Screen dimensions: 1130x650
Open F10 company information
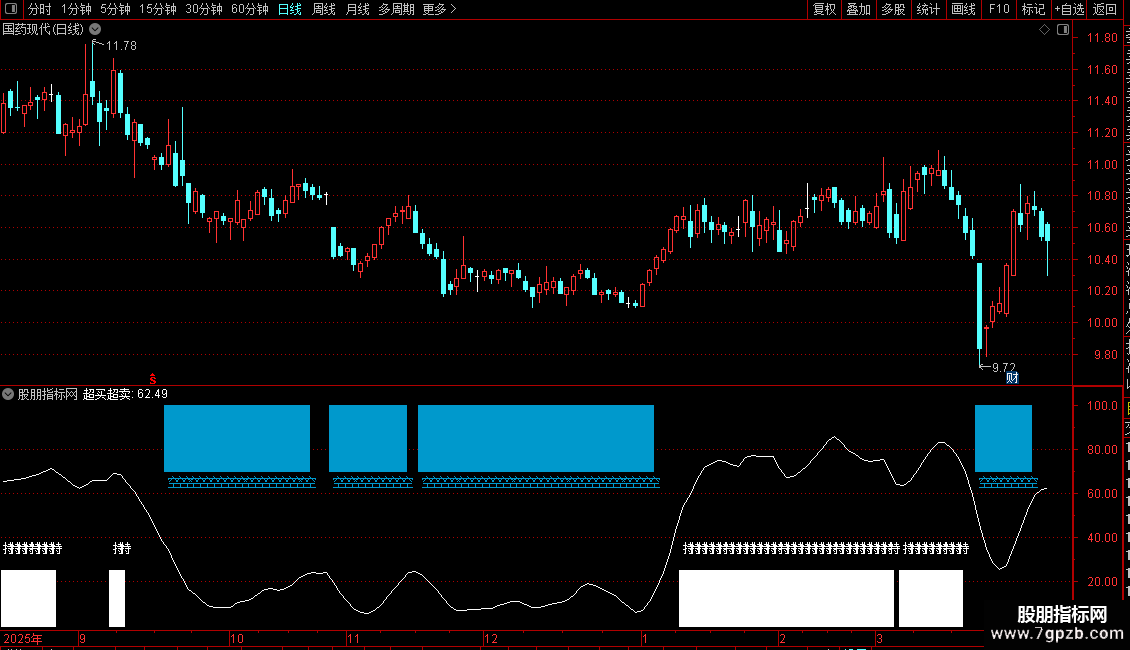pyautogui.click(x=999, y=9)
